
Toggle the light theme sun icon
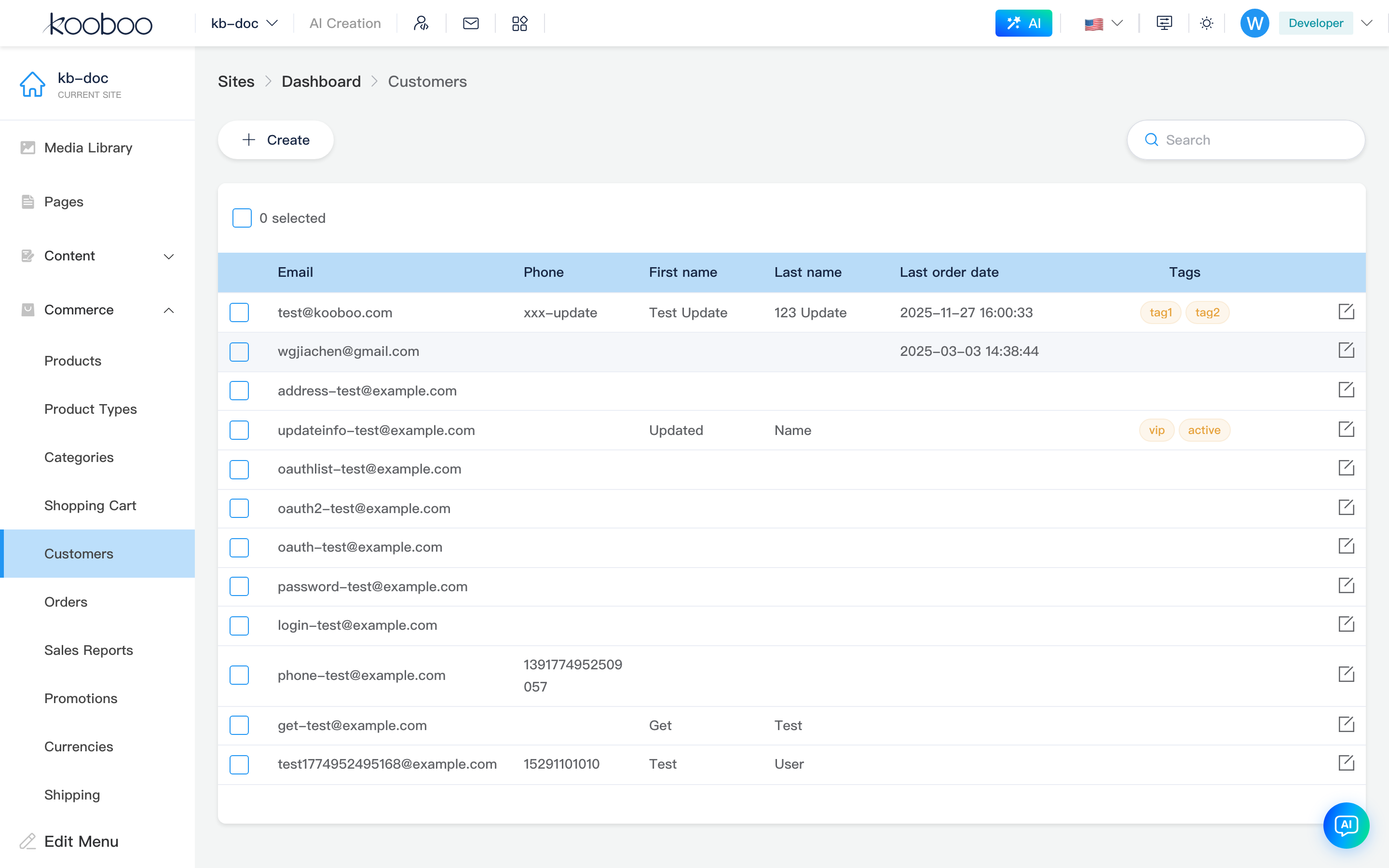[x=1207, y=23]
